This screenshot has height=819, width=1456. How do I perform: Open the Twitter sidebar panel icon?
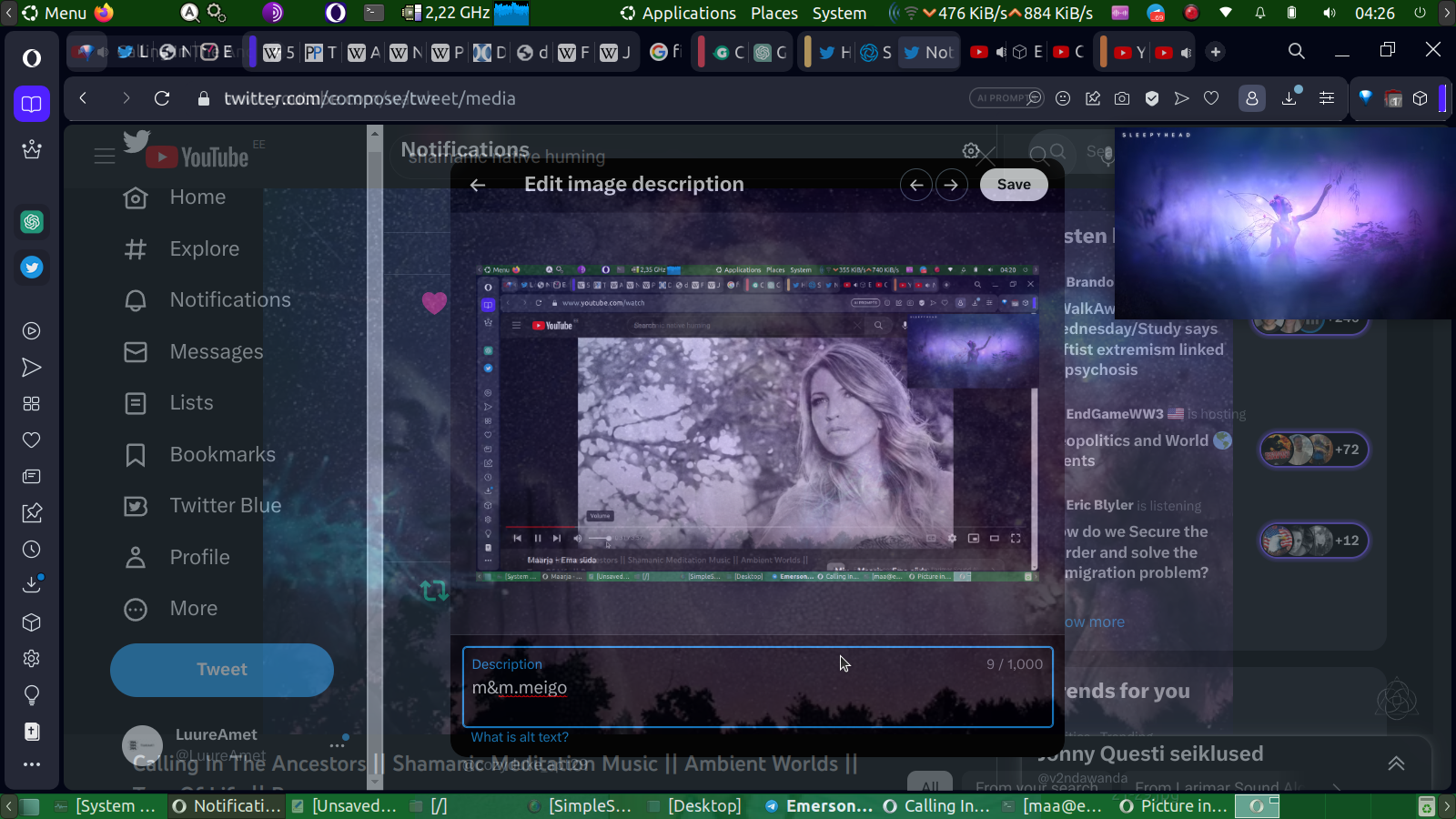(32, 268)
